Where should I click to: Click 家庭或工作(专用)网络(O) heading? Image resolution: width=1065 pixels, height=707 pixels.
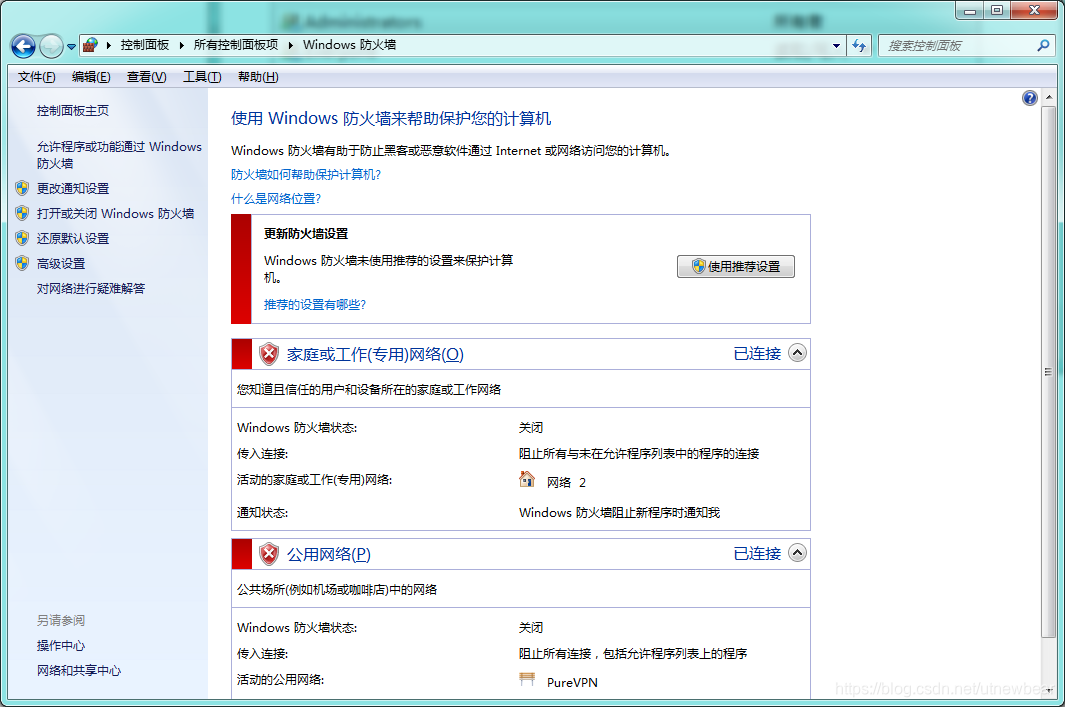[375, 355]
